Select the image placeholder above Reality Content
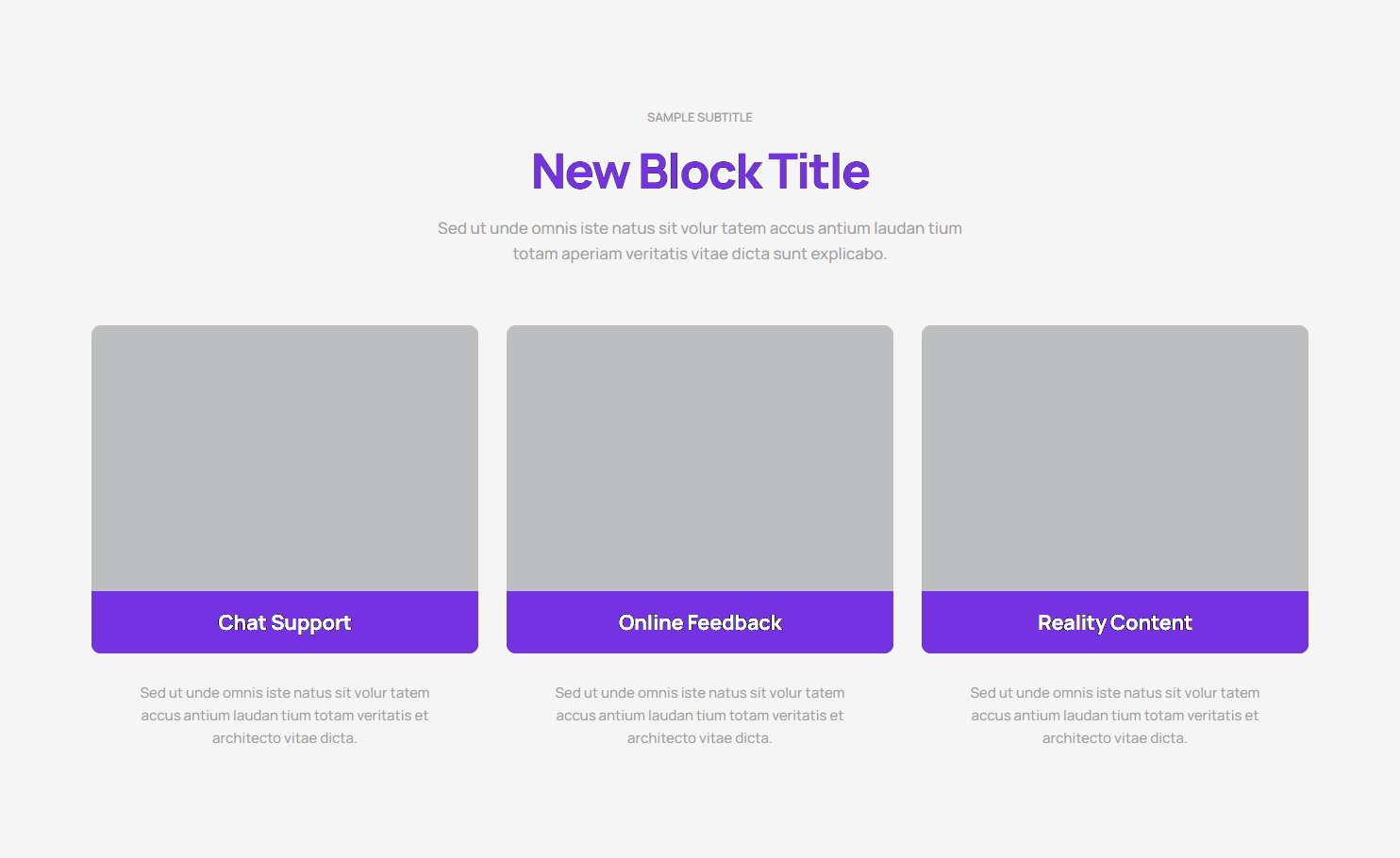Viewport: 1400px width, 858px height. pos(1115,458)
